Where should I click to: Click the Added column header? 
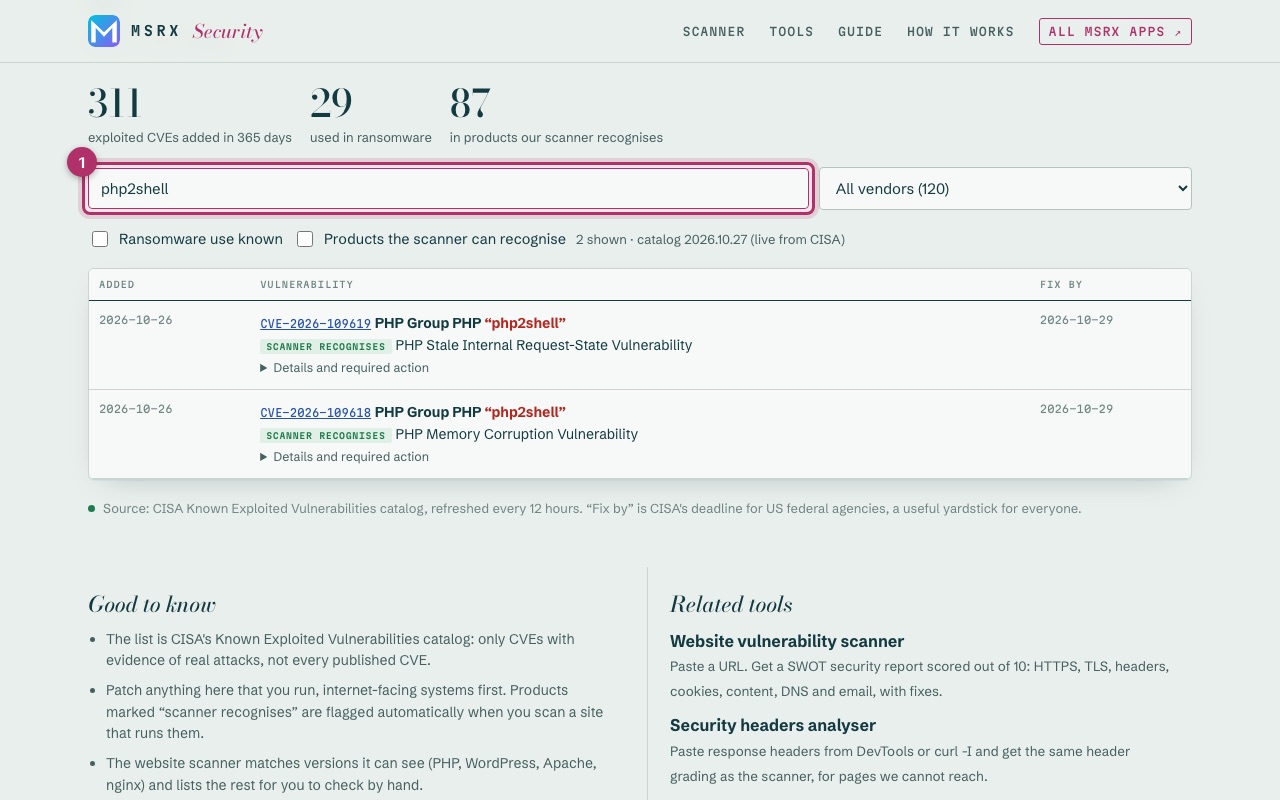click(117, 285)
